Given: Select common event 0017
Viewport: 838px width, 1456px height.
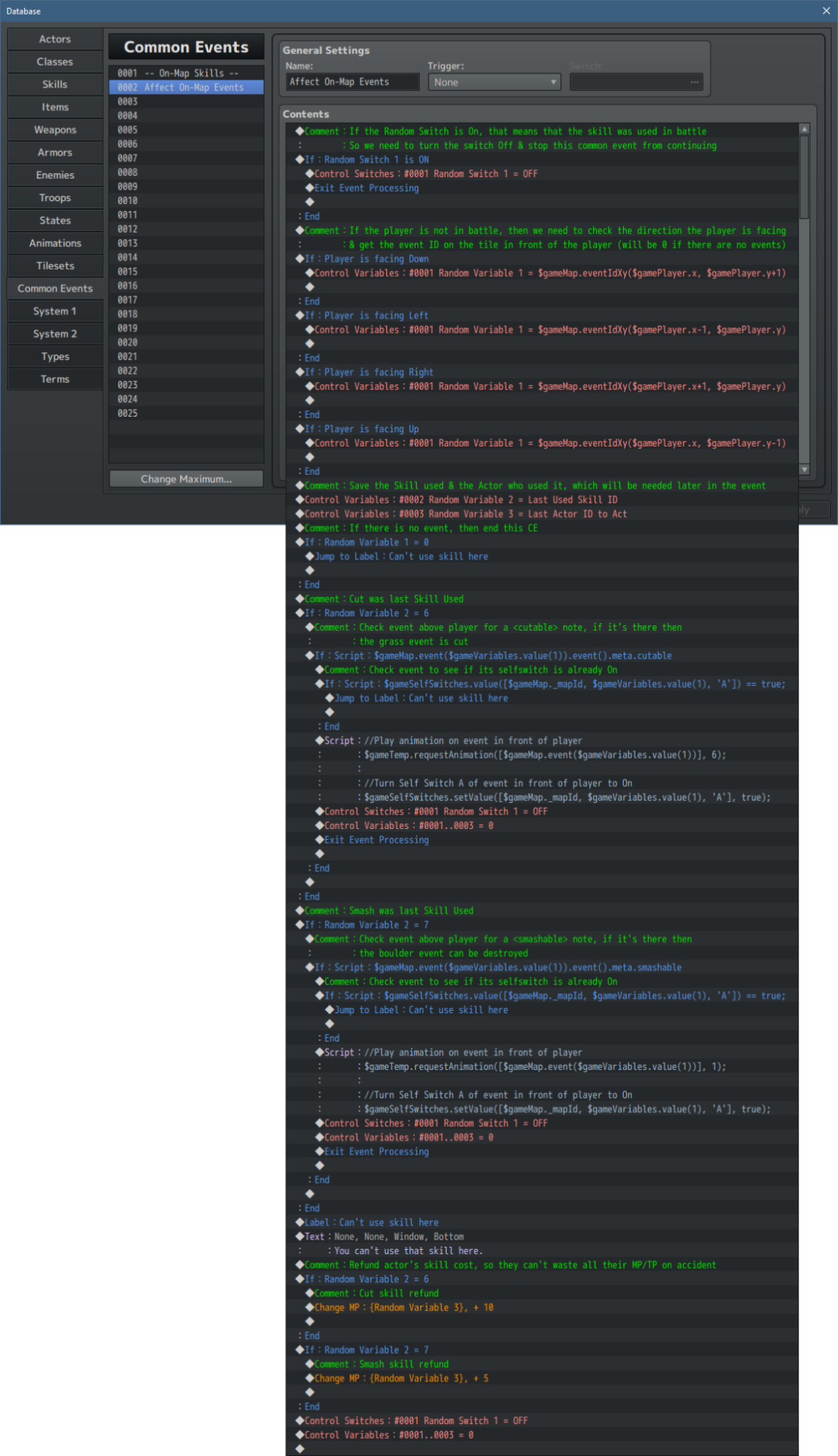Looking at the screenshot, I should (187, 299).
